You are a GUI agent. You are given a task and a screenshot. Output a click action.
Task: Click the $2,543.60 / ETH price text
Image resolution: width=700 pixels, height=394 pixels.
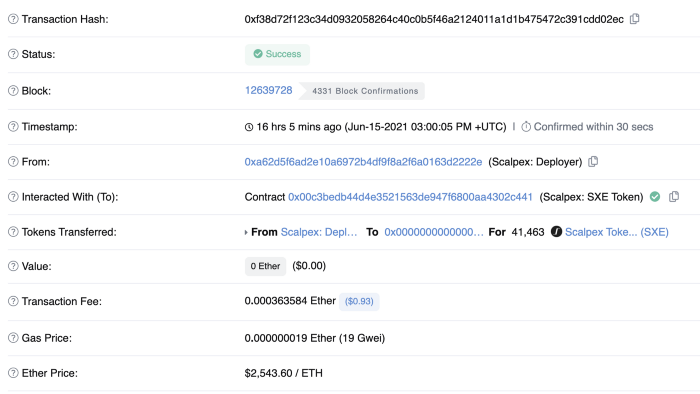(x=283, y=373)
